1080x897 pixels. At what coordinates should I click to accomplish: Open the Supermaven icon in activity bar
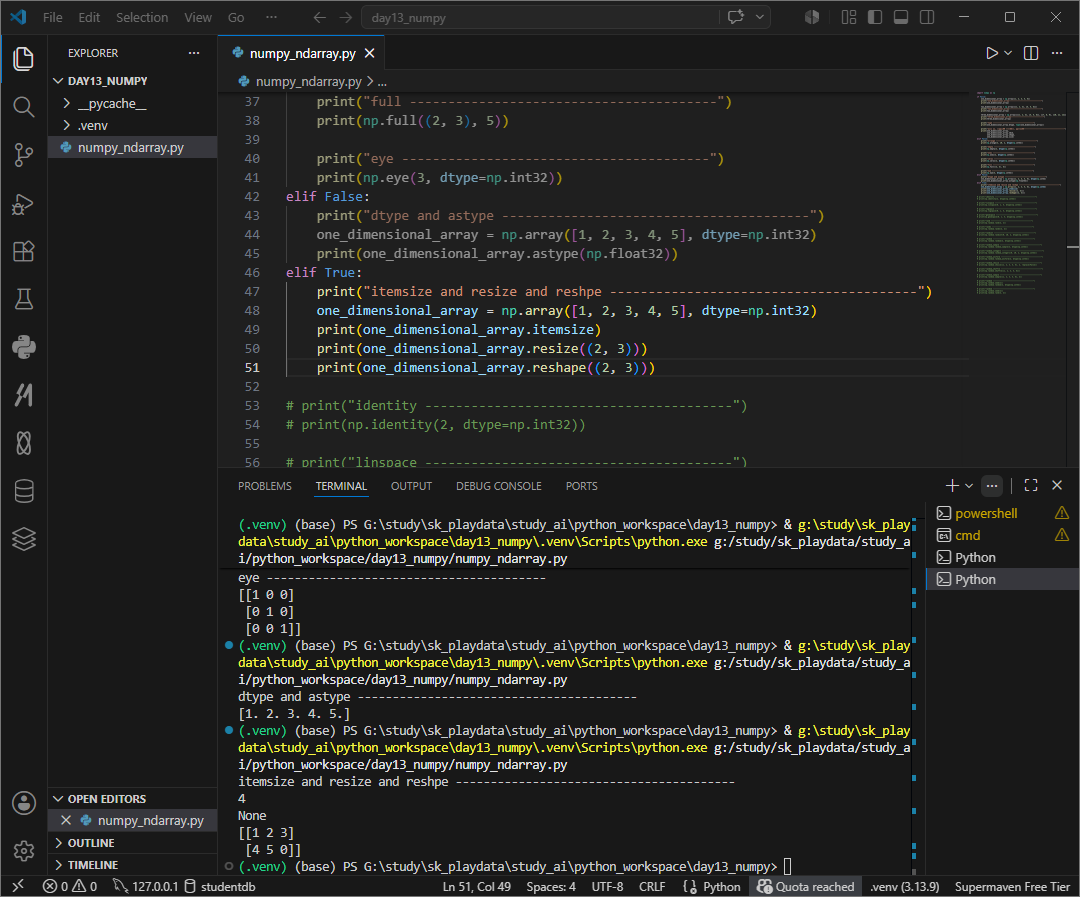point(23,395)
